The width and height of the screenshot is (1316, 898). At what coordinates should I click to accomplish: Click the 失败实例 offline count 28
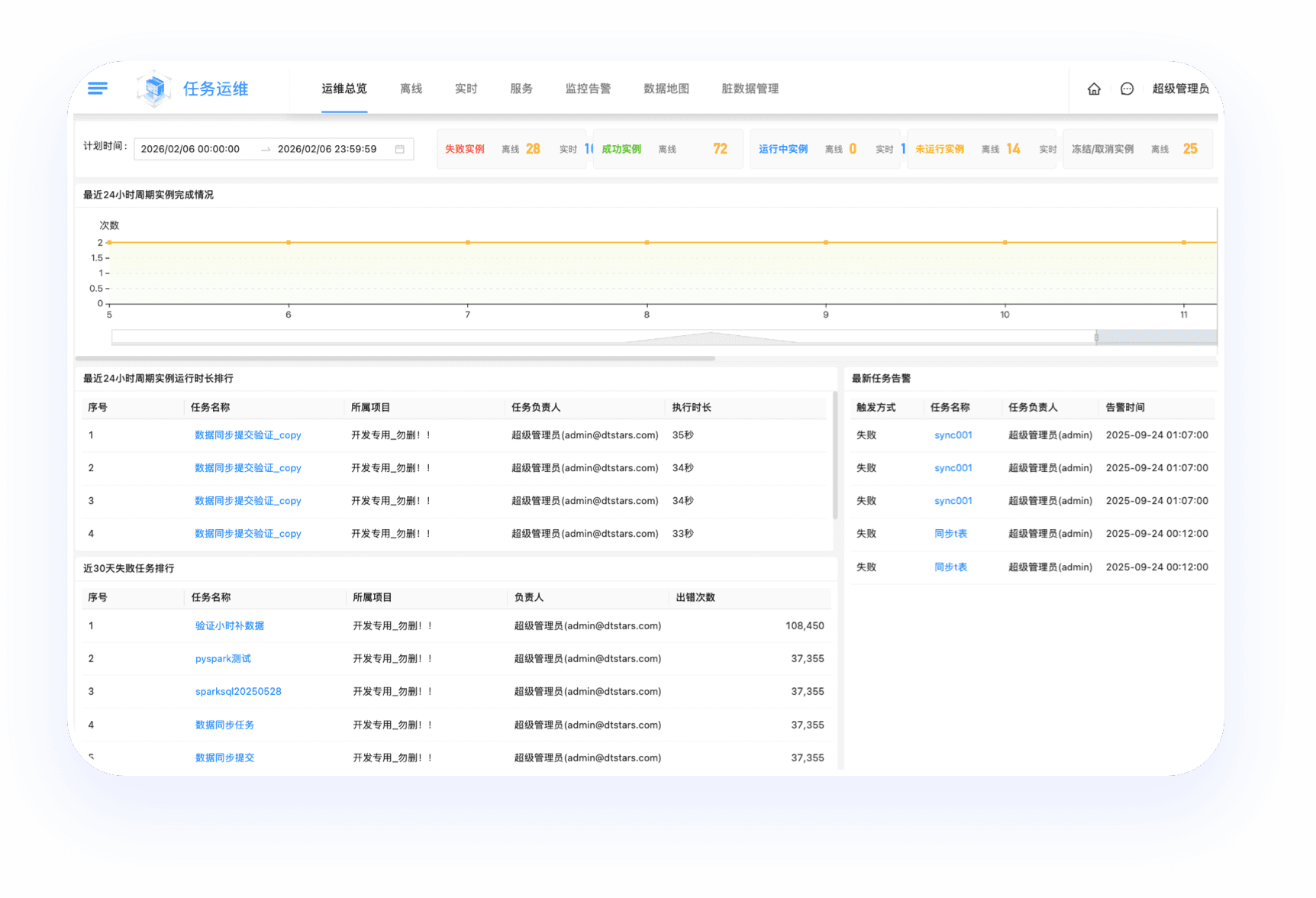533,149
